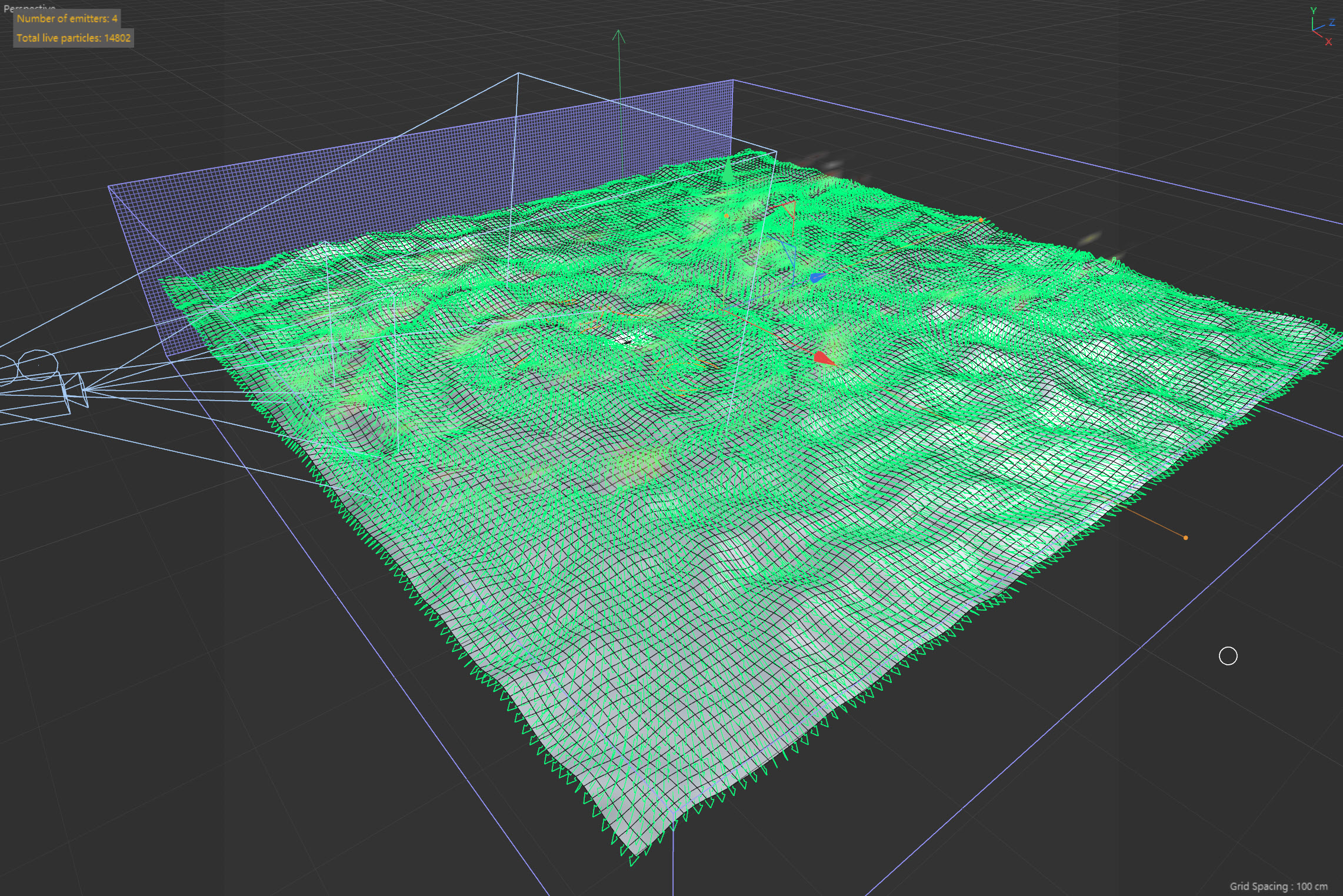Click the 'Number of emitters: 4' HUD label
1343x896 pixels.
click(x=67, y=18)
